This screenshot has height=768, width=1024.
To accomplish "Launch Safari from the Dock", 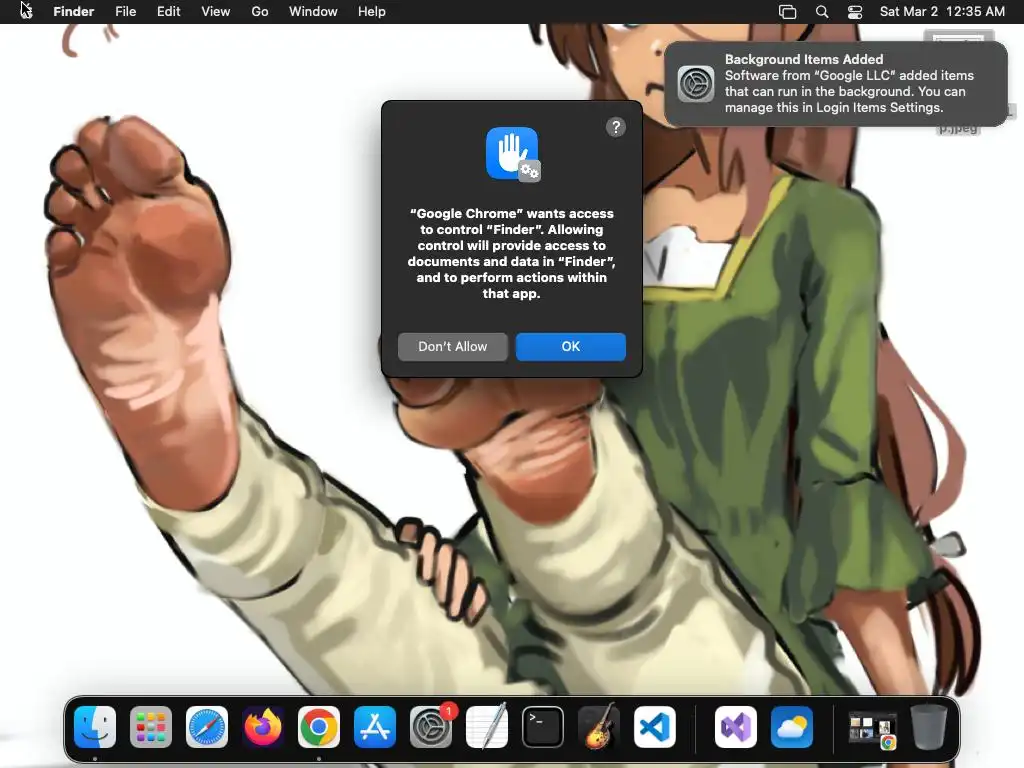I will 207,727.
